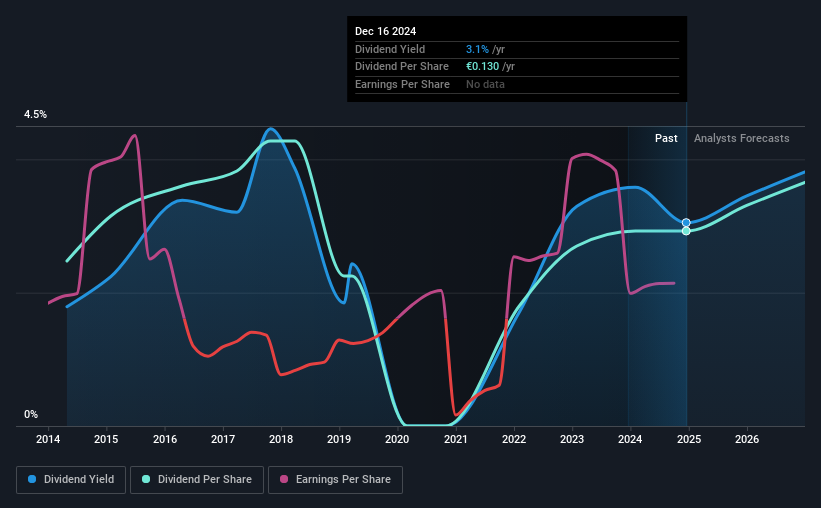Click the 'No data' earnings value
The image size is (821, 508).
[485, 84]
